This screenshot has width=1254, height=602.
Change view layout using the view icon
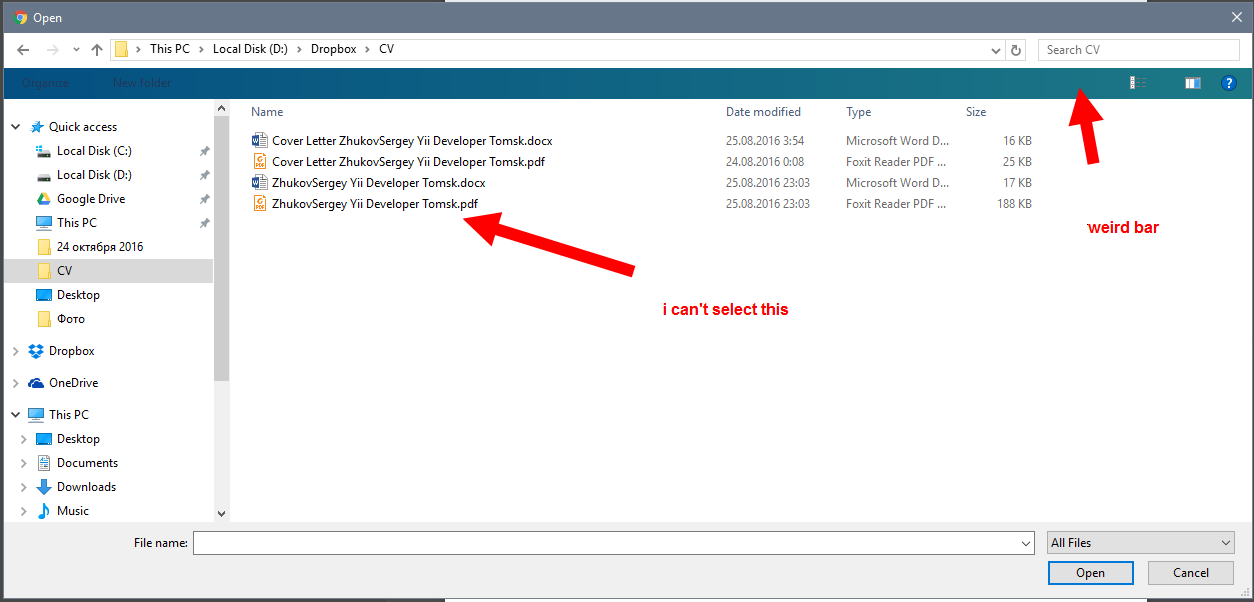tap(1138, 83)
